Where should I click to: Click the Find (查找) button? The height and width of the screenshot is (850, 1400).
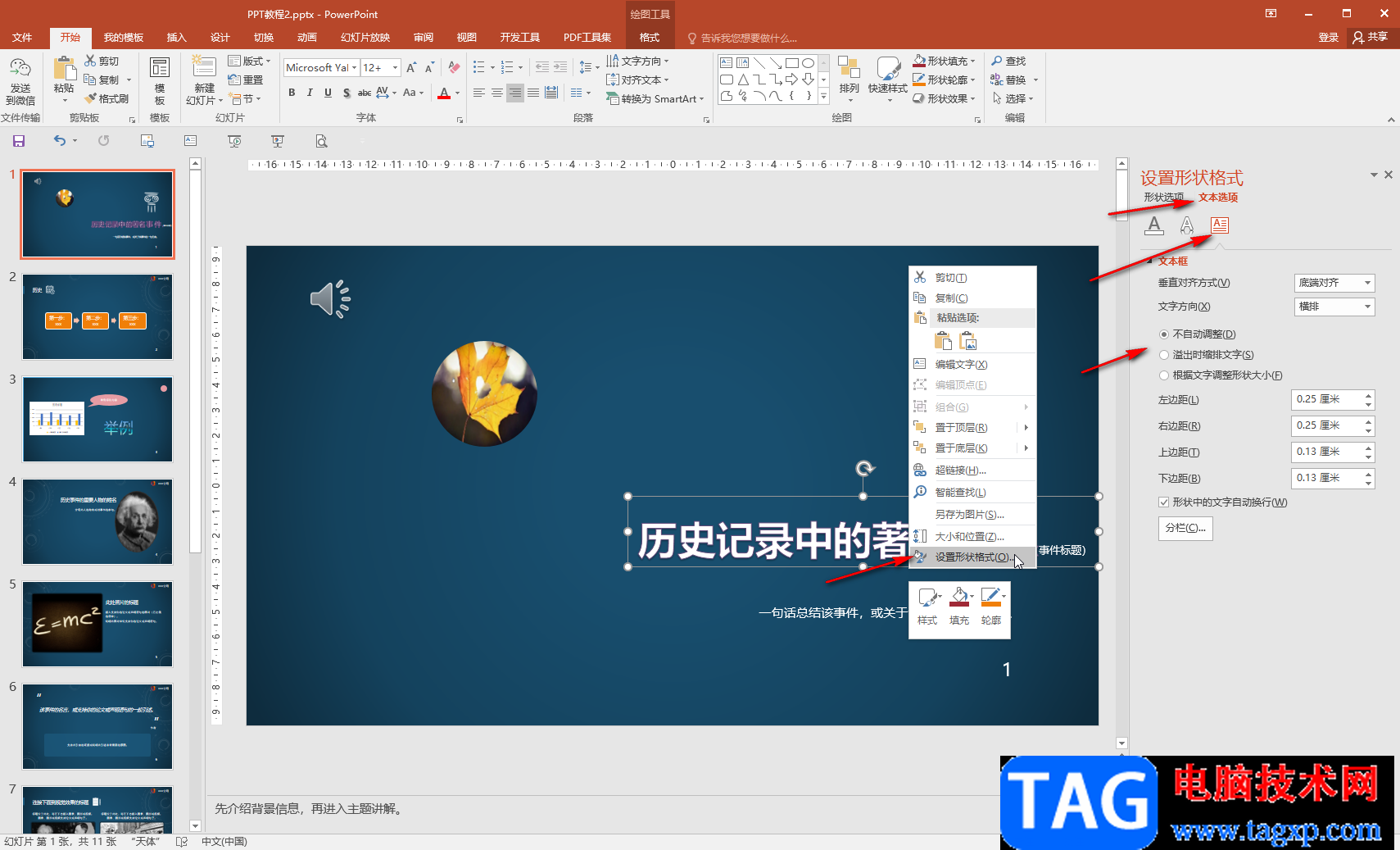click(1008, 61)
